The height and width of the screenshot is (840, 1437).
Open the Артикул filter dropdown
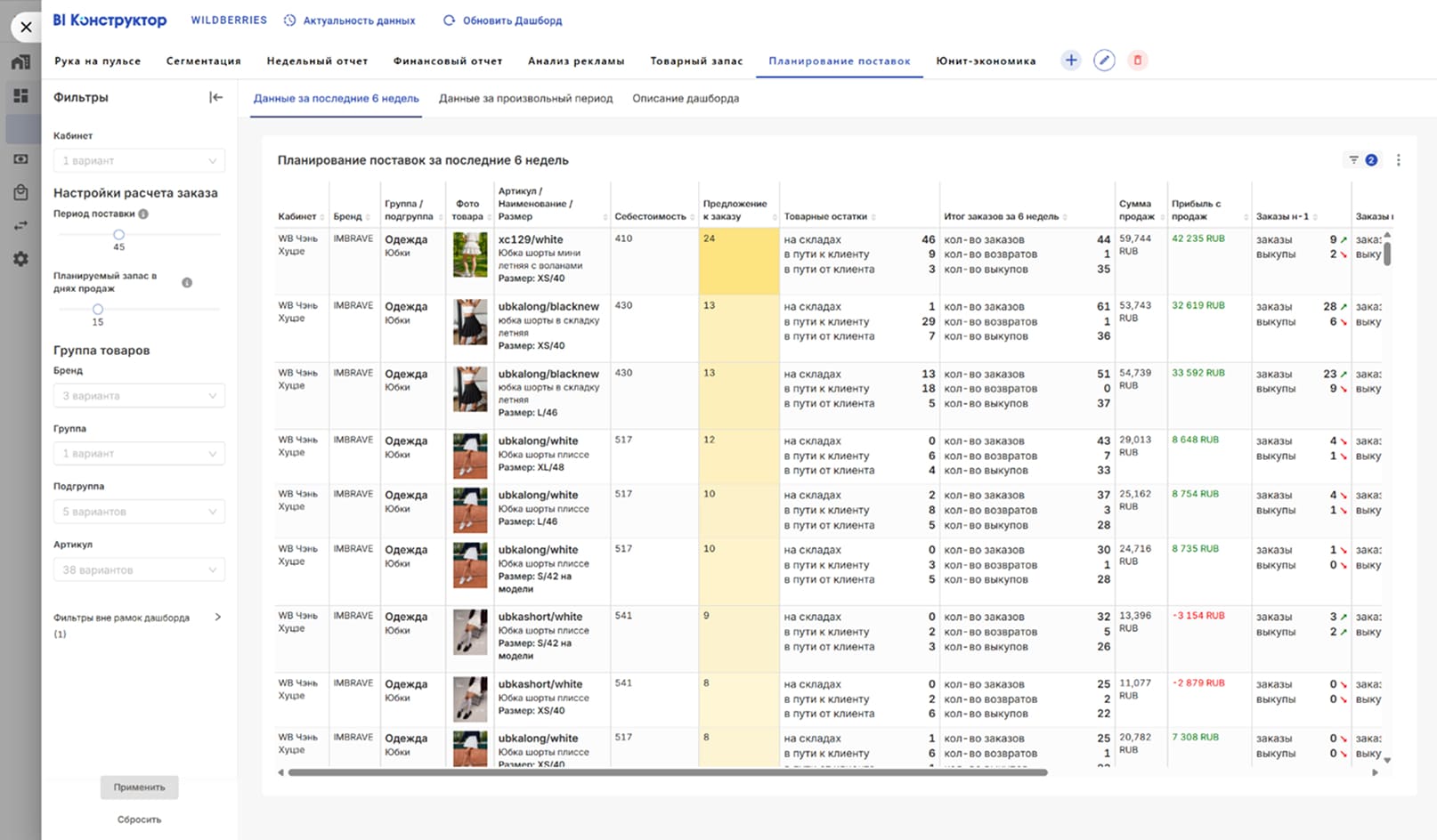pos(139,569)
